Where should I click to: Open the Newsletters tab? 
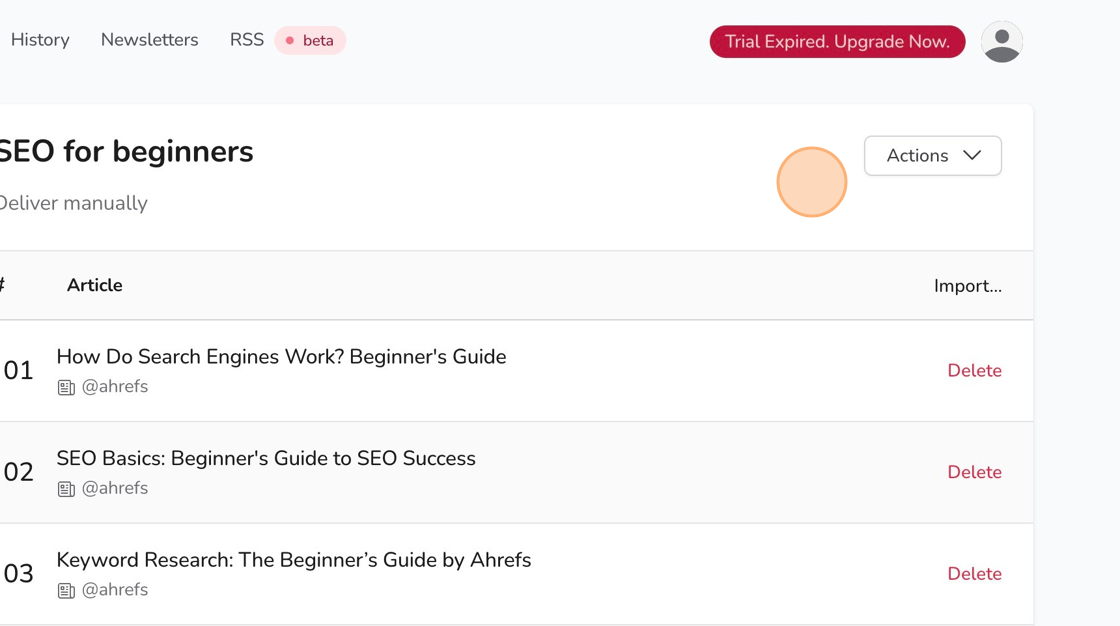pos(149,40)
